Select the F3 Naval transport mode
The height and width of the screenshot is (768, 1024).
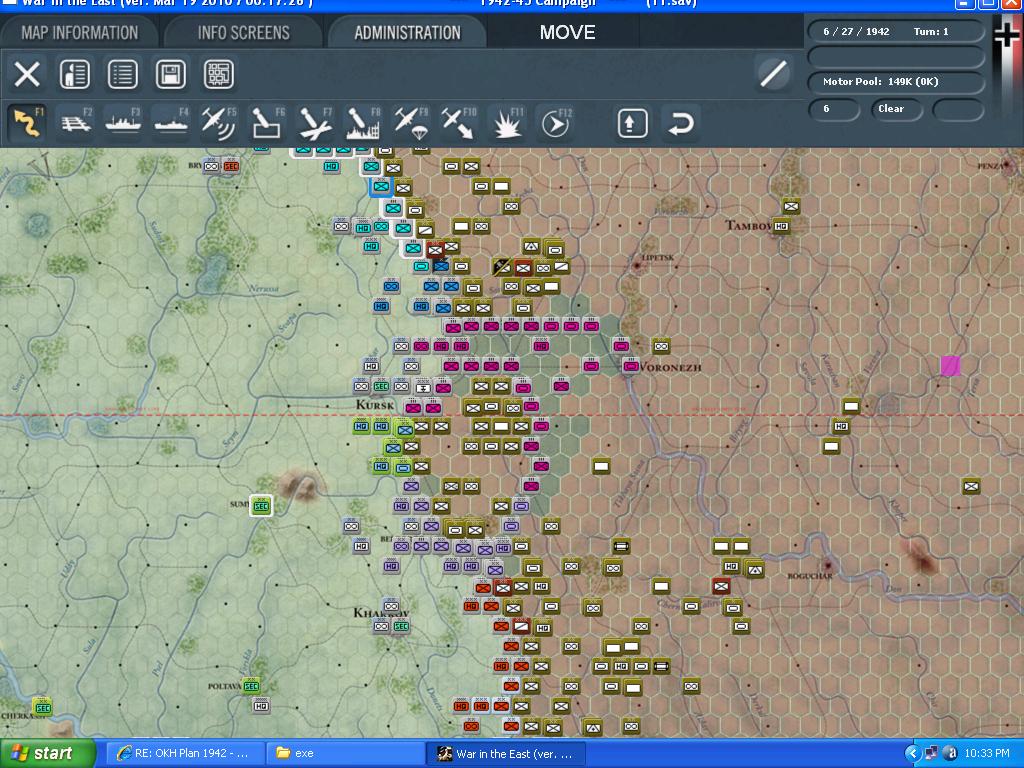click(x=123, y=122)
